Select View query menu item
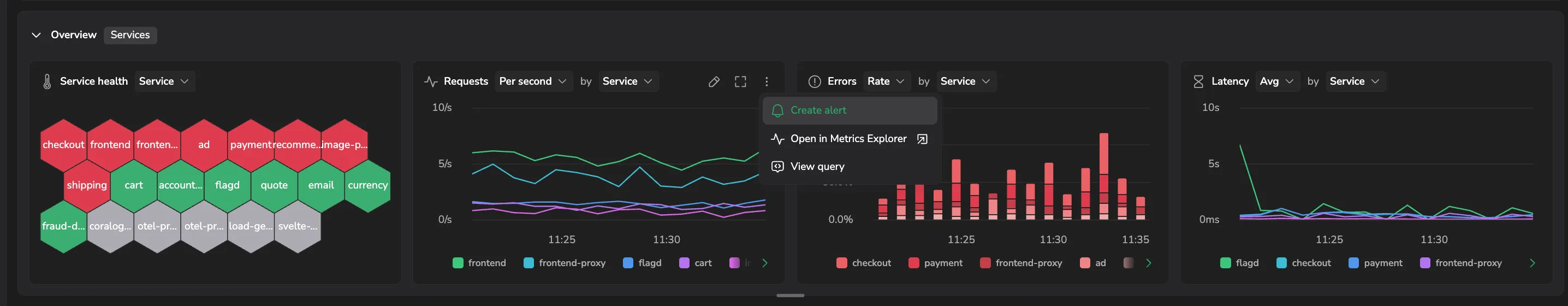Viewport: 1568px width, 306px height. coord(850,167)
